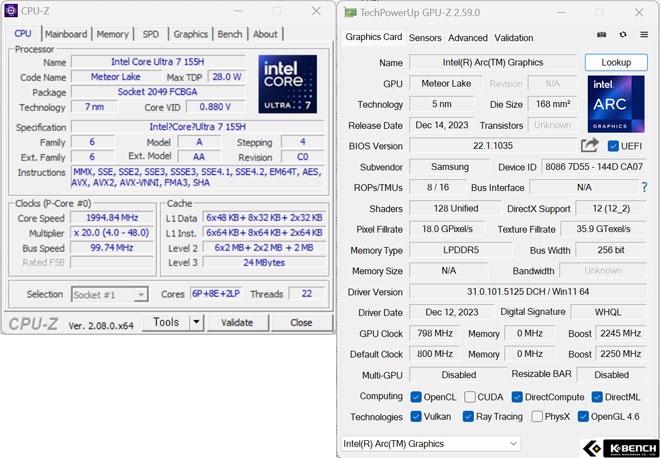This screenshot has width=660, height=458.
Task: Click the Boost clock value 2245 MHz
Action: 620,333
